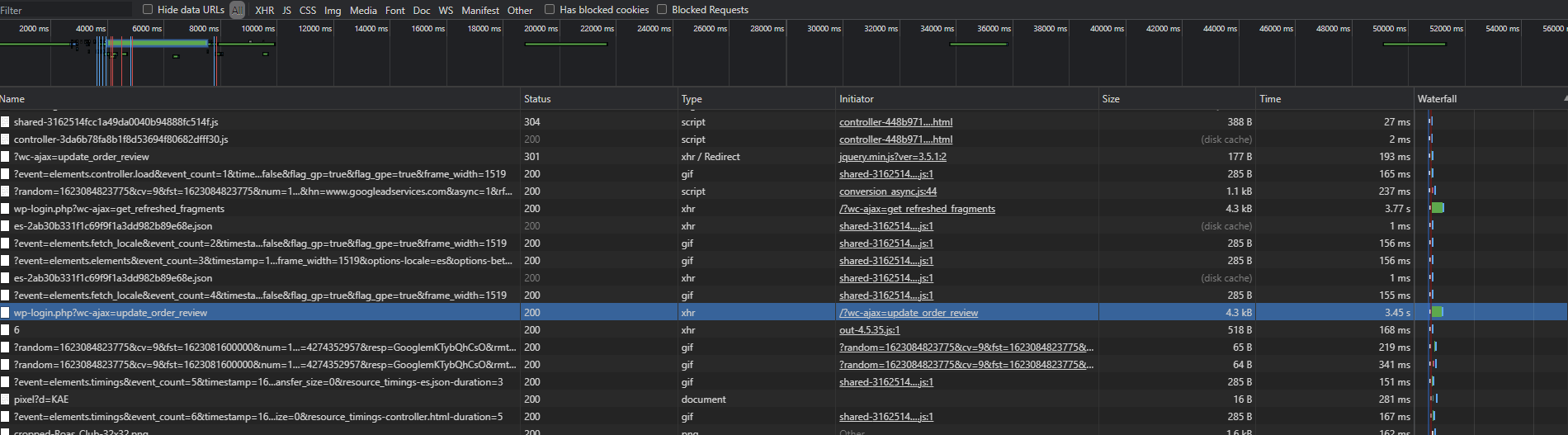This screenshot has width=1568, height=435.
Task: Click the icon of elements.timings event_count=5 request
Action: [x=5, y=382]
